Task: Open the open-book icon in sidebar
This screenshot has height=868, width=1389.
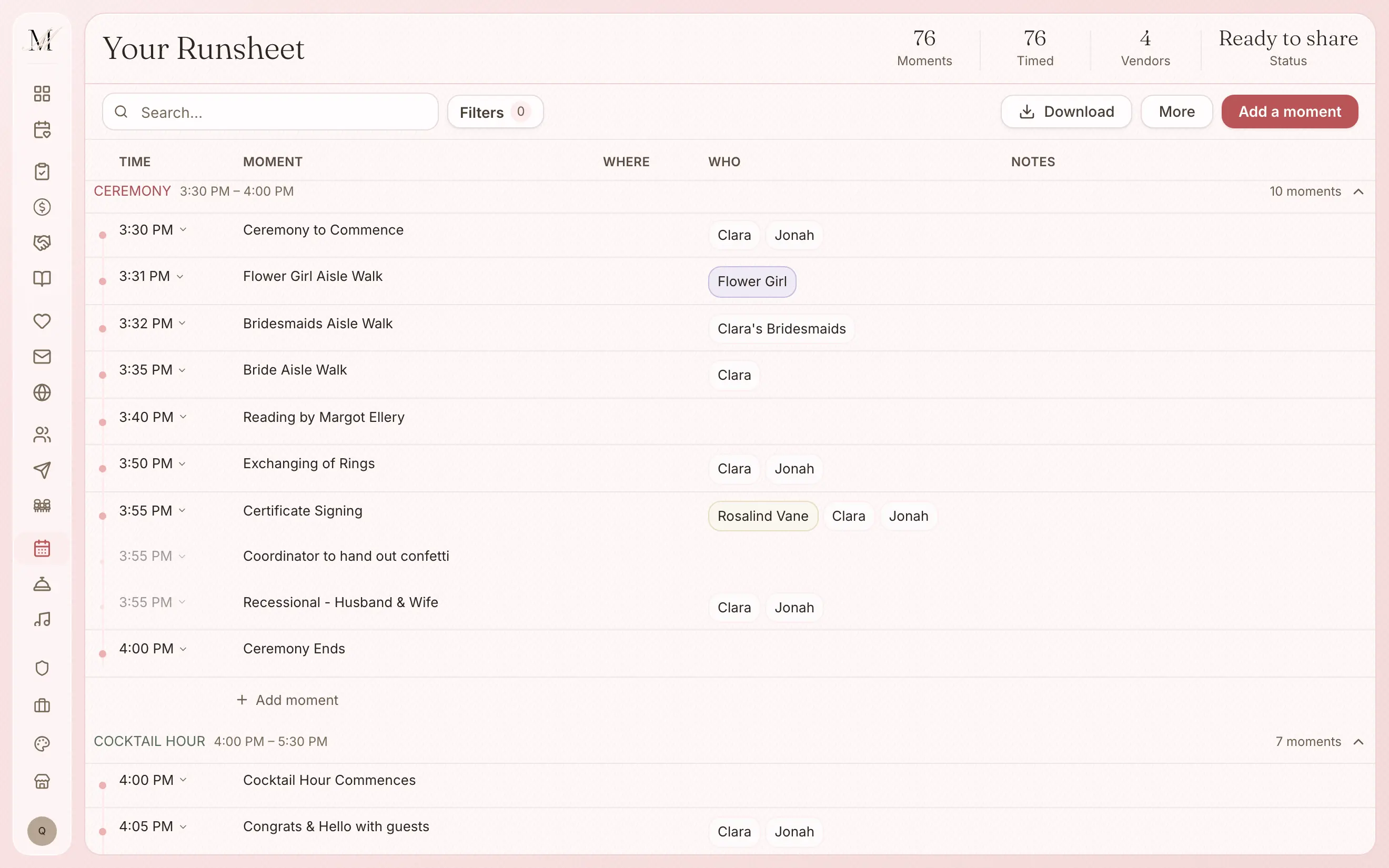Action: (x=42, y=278)
